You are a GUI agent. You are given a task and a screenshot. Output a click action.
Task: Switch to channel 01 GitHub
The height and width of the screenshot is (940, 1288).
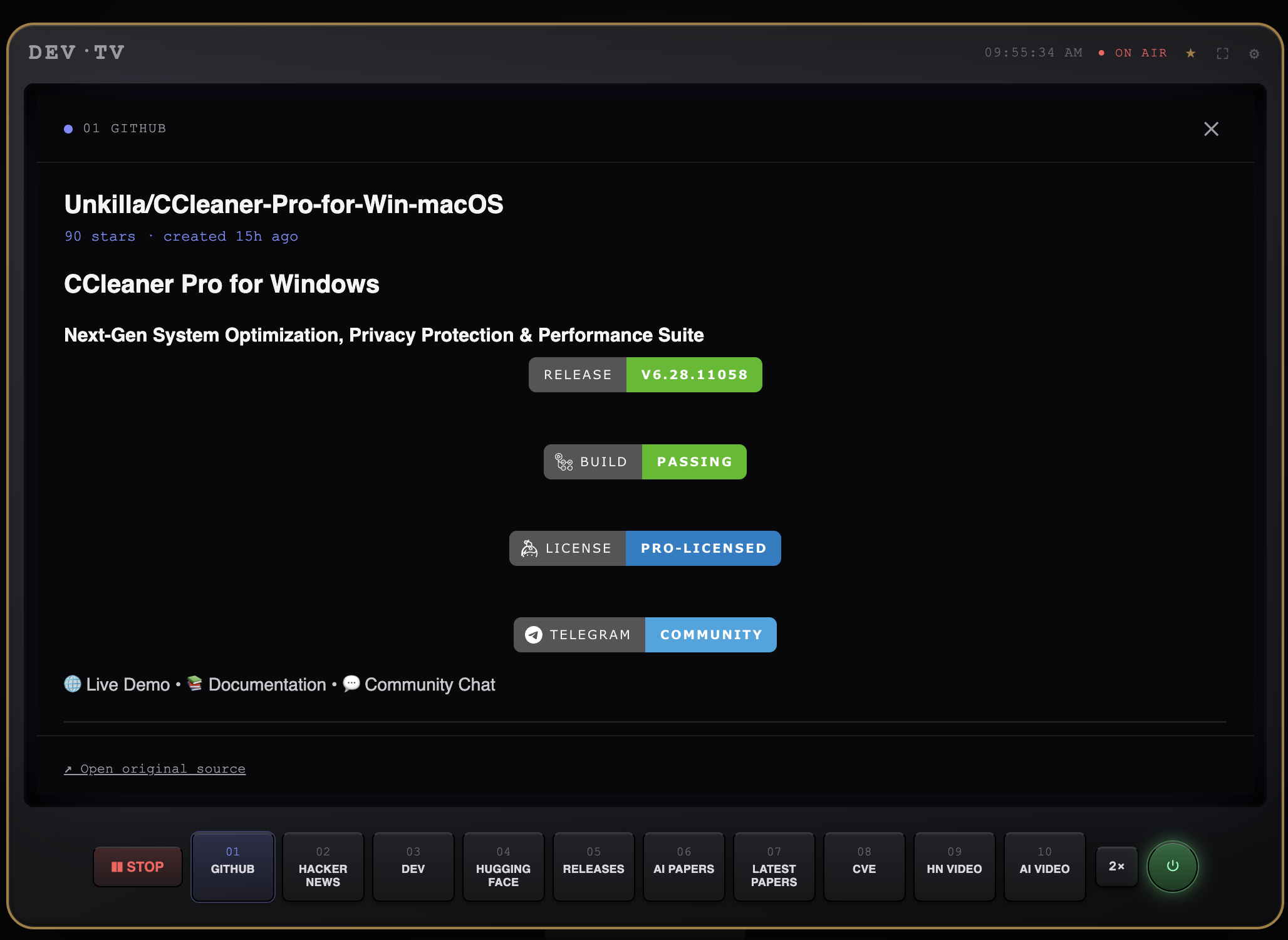tap(232, 867)
